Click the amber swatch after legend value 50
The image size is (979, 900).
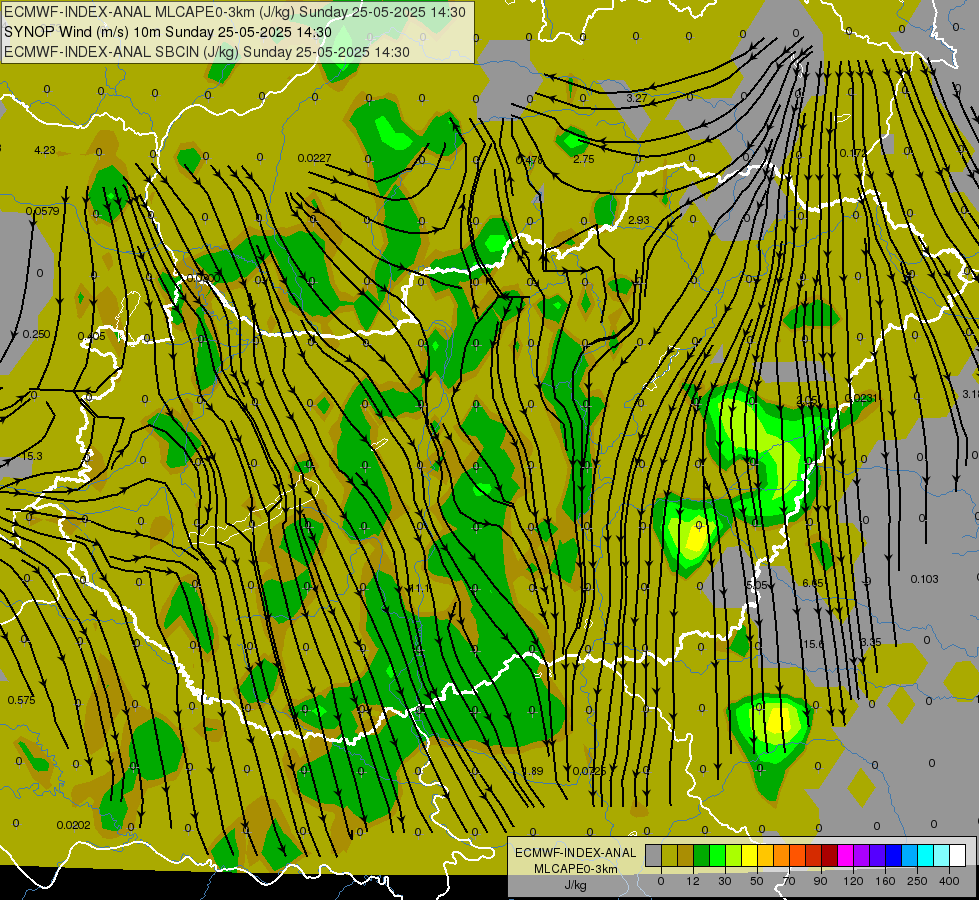tap(766, 855)
